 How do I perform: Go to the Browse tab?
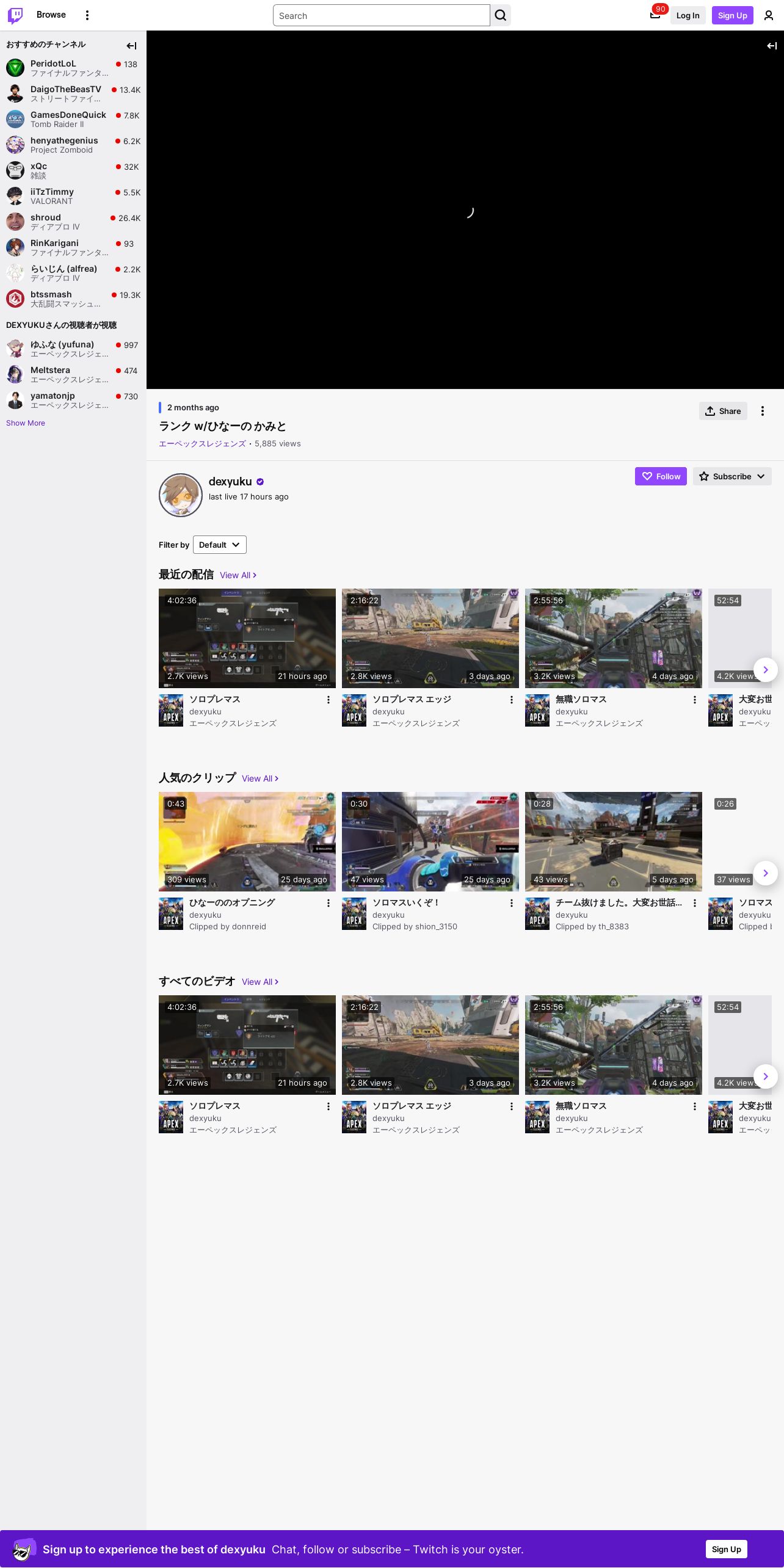51,15
